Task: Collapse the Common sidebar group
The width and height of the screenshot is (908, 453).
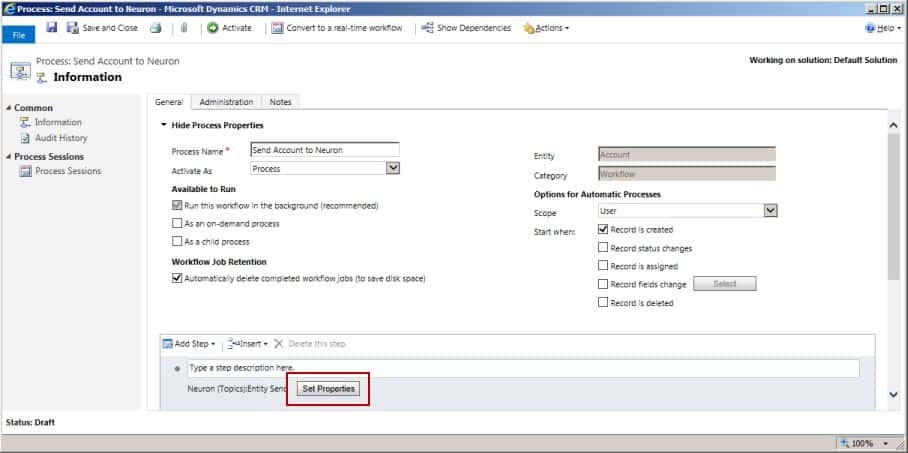Action: (x=9, y=108)
